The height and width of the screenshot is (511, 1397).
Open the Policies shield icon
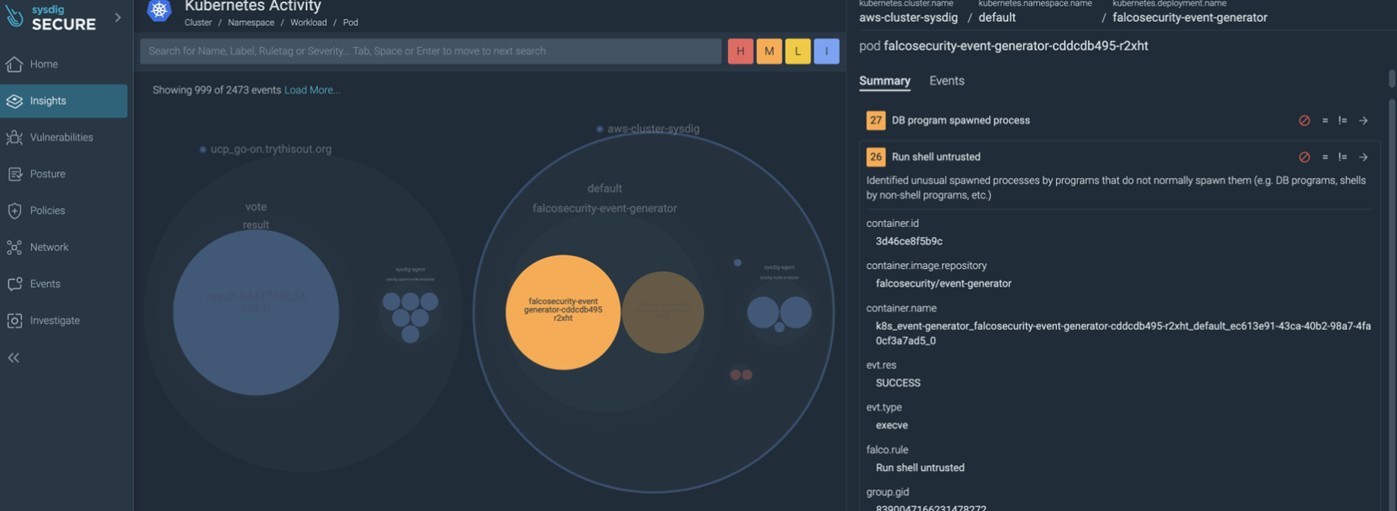pos(14,211)
